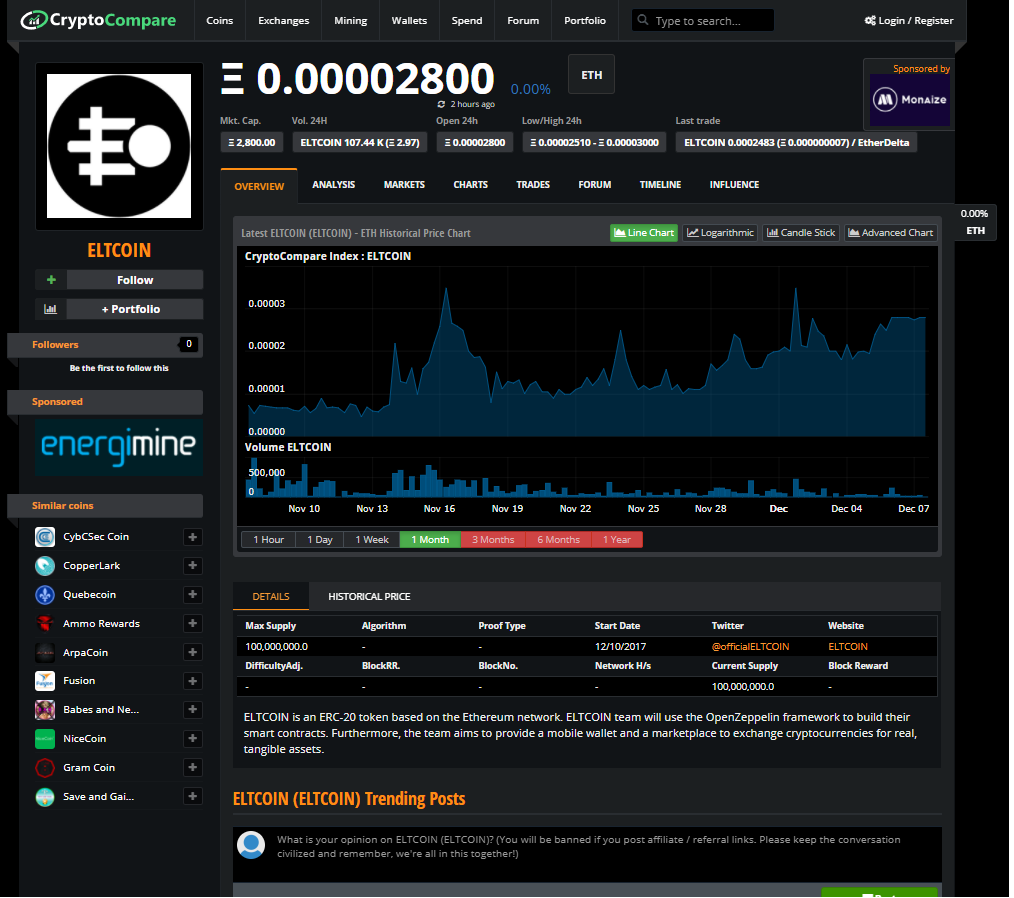Open the Spend menu
The height and width of the screenshot is (898, 1014).
[x=467, y=21]
